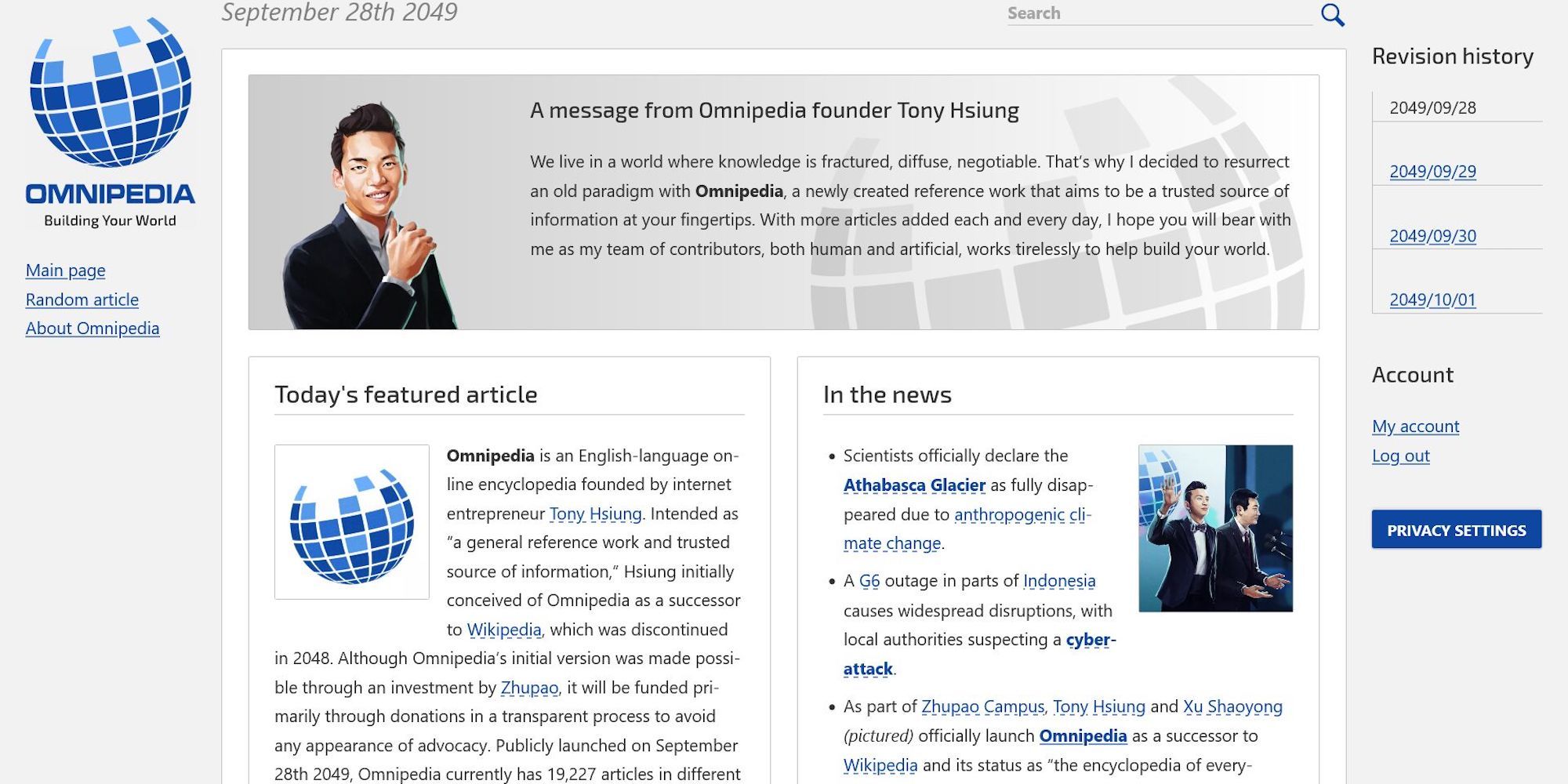Focus the Search input field
The image size is (1568, 784).
pyautogui.click(x=1159, y=13)
